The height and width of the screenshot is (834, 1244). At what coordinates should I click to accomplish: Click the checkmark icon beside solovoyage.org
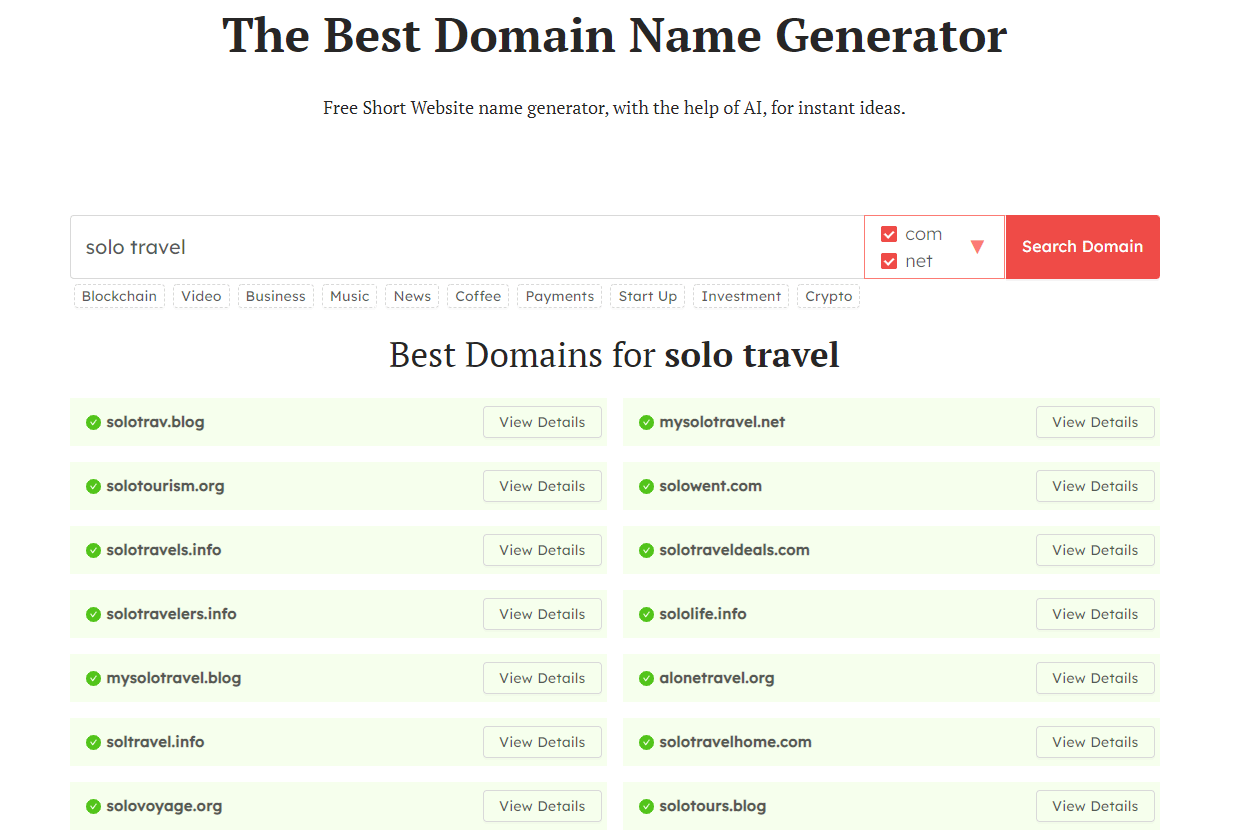pyautogui.click(x=91, y=806)
